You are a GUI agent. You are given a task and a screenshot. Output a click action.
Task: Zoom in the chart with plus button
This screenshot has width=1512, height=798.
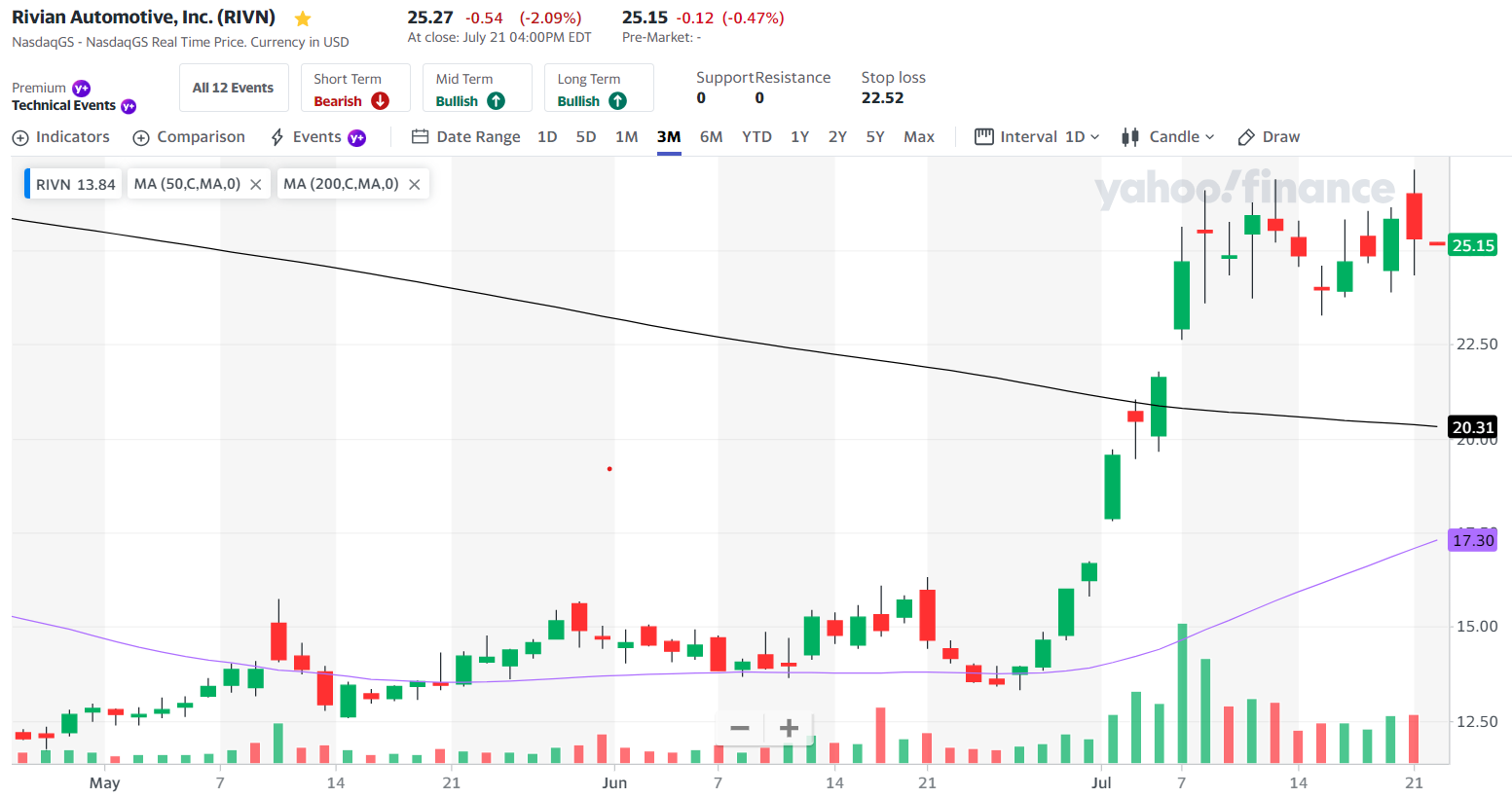click(x=790, y=728)
